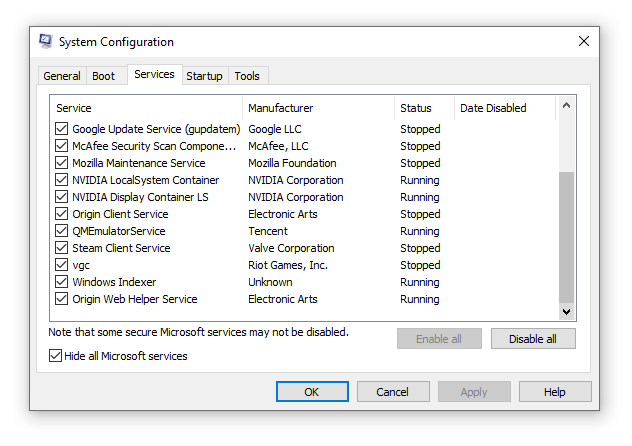Screen dimensions: 632x446
Task: Select the Tencent manufacturer cell
Action: [x=268, y=231]
